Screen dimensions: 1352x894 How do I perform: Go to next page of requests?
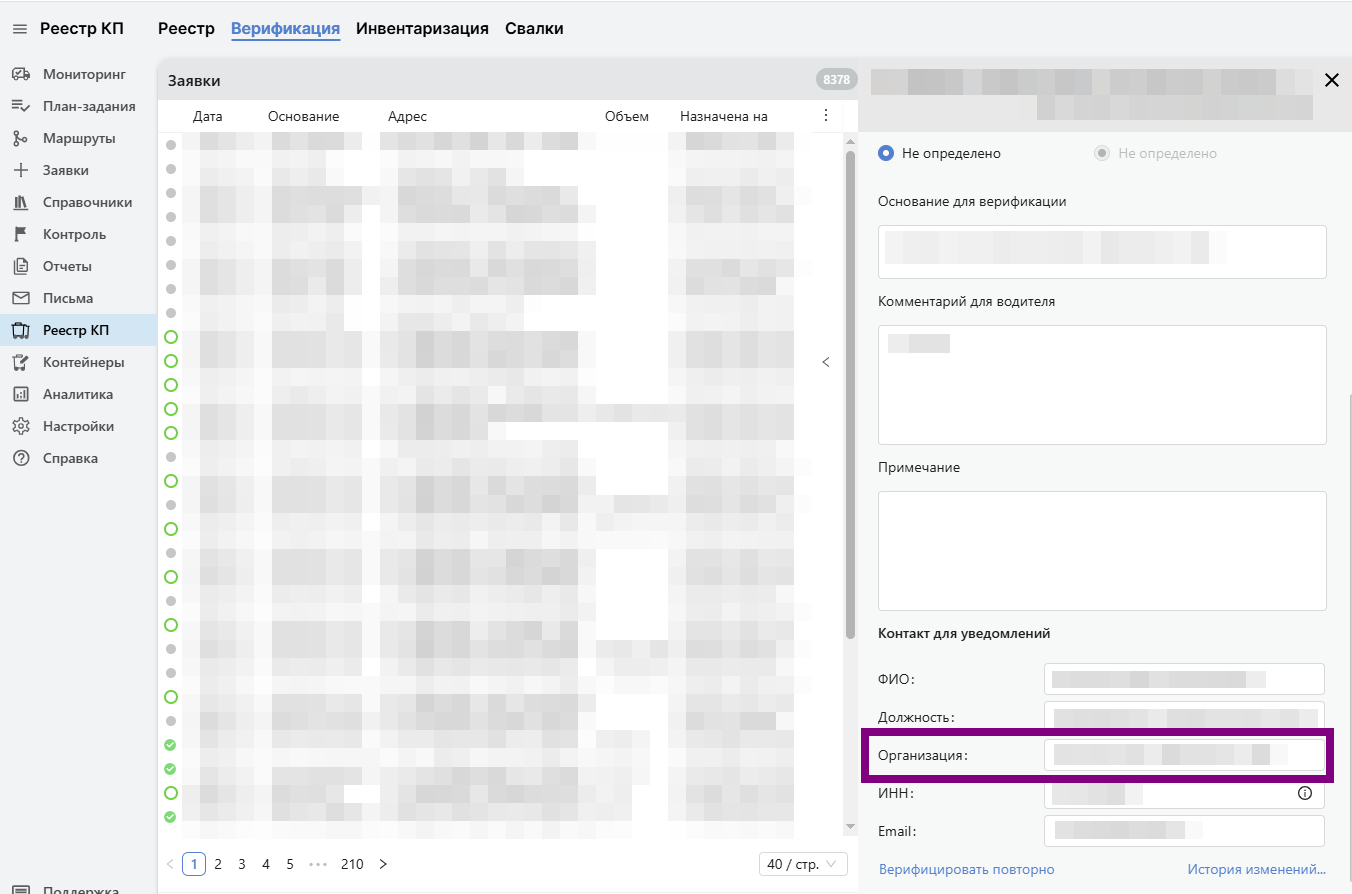pos(383,864)
